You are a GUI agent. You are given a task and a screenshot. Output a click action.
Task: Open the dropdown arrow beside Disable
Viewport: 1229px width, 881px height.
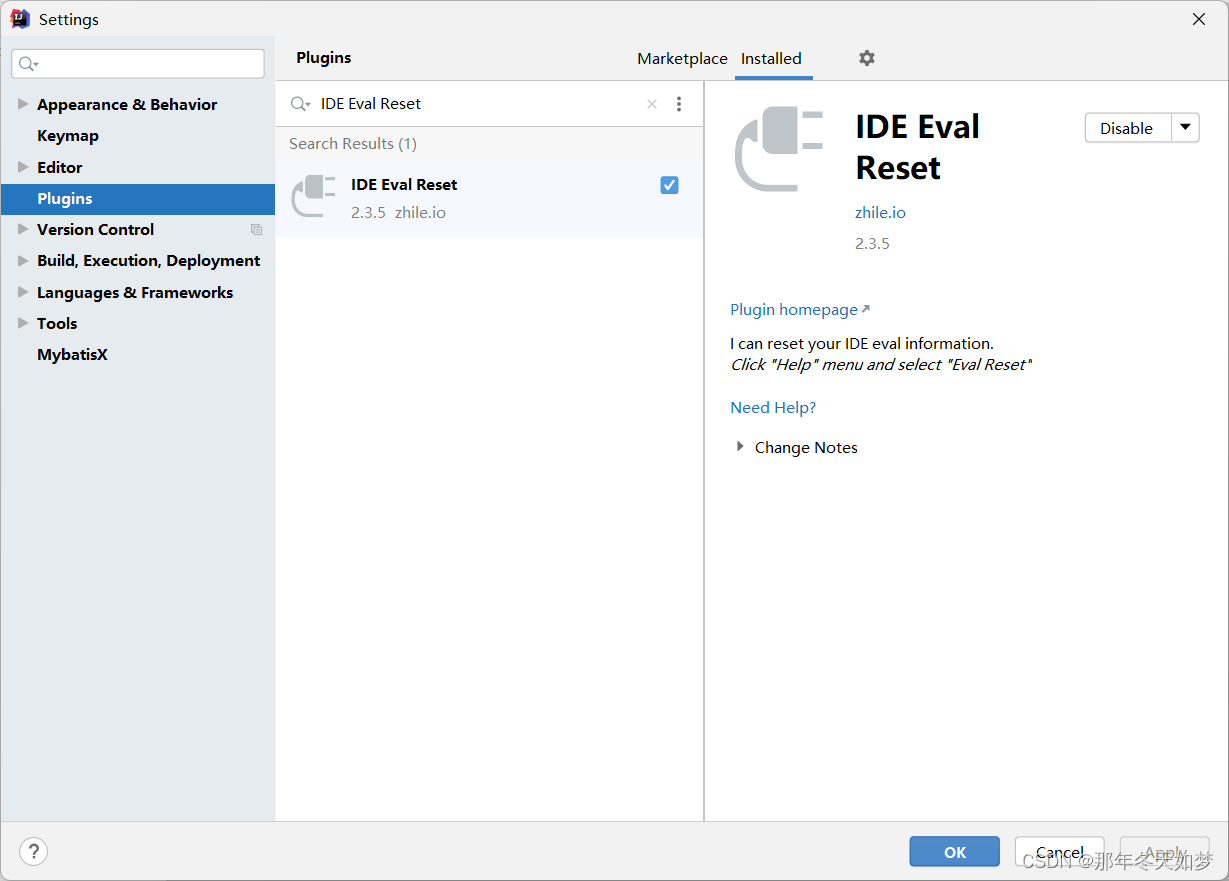[1185, 128]
